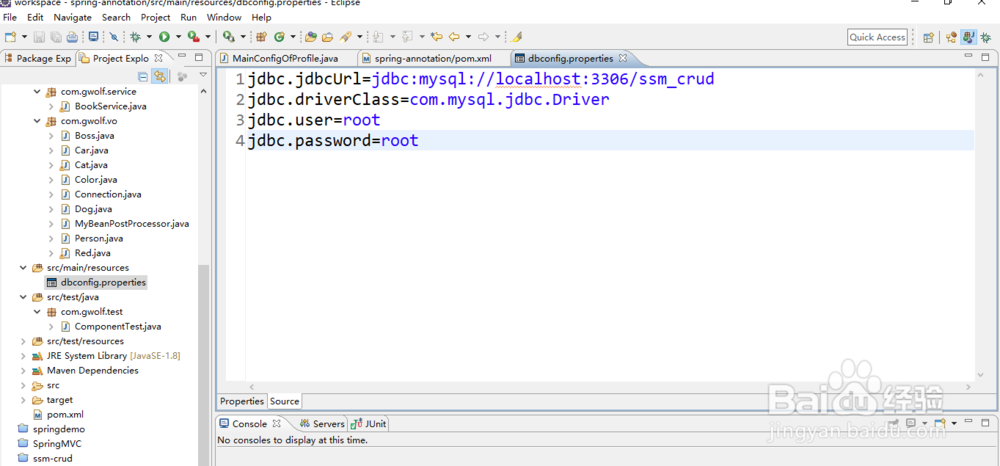This screenshot has width=1000, height=466.
Task: Select dbconfig.properties in the project tree
Action: coord(103,282)
